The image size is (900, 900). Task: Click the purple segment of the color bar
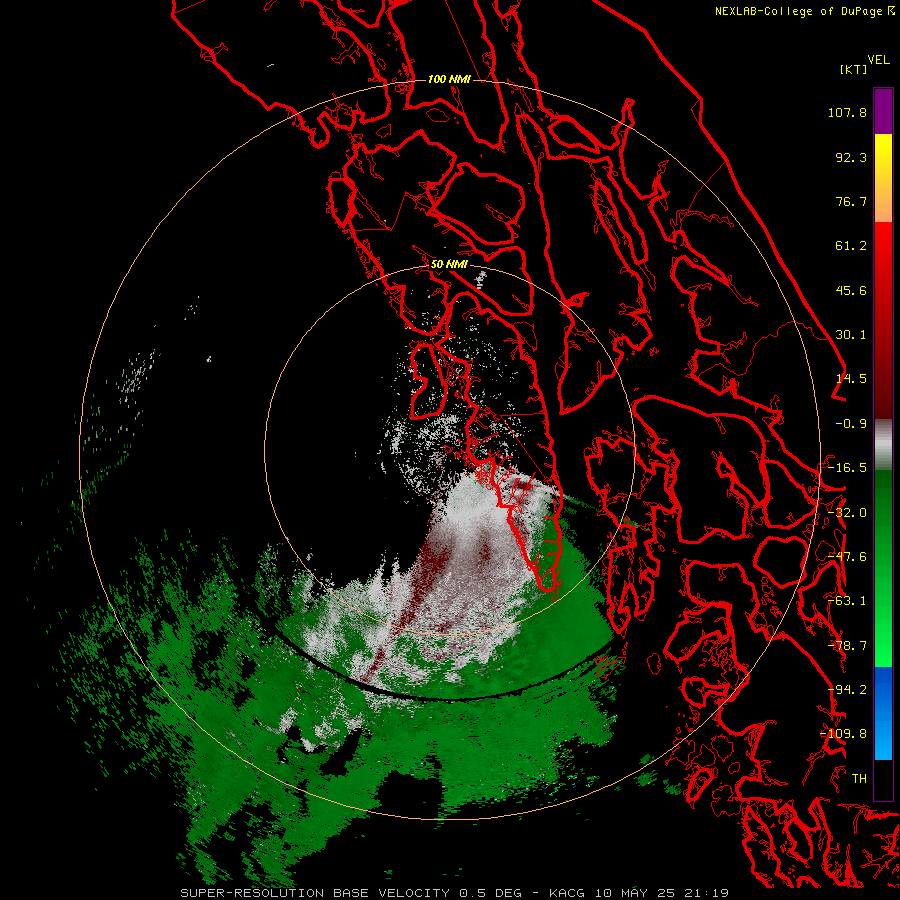coord(883,111)
